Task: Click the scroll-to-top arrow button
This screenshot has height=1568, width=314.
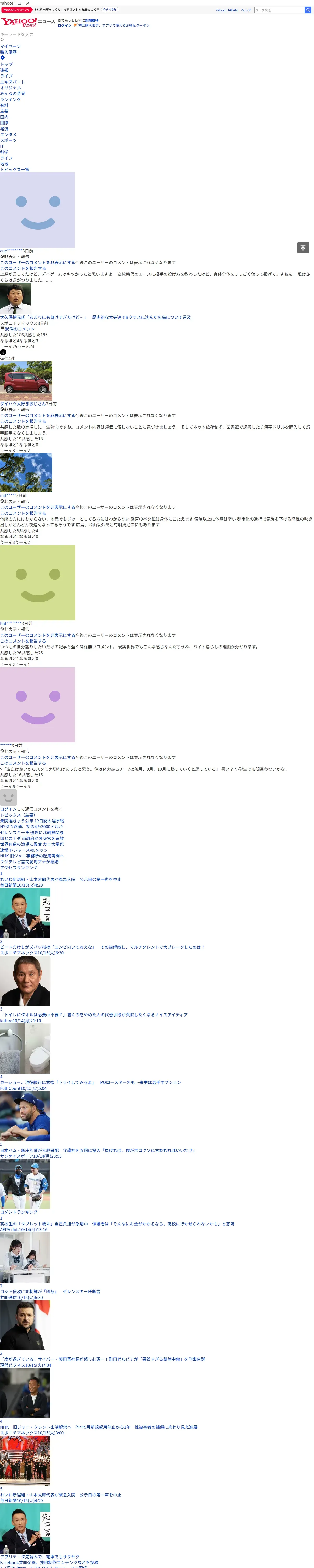Action: (x=302, y=248)
